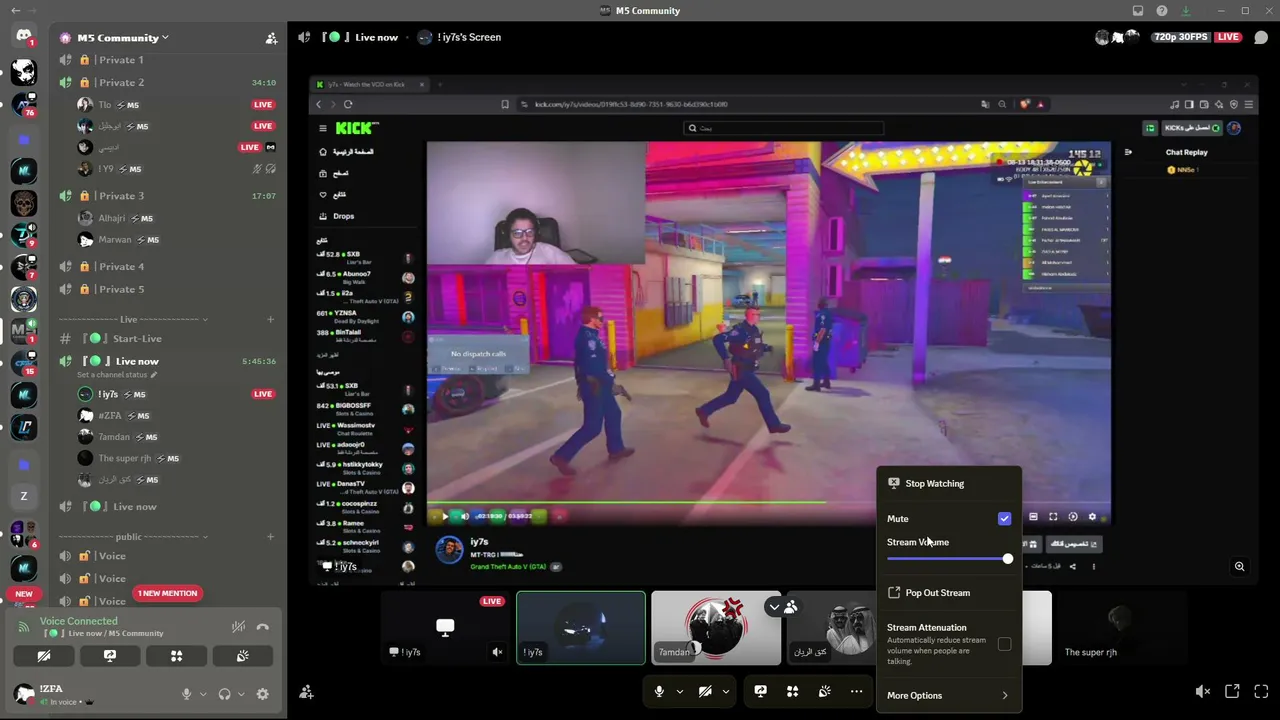Image resolution: width=1280 pixels, height=720 pixels.
Task: Adjust the Stream Volume slider
Action: point(948,559)
